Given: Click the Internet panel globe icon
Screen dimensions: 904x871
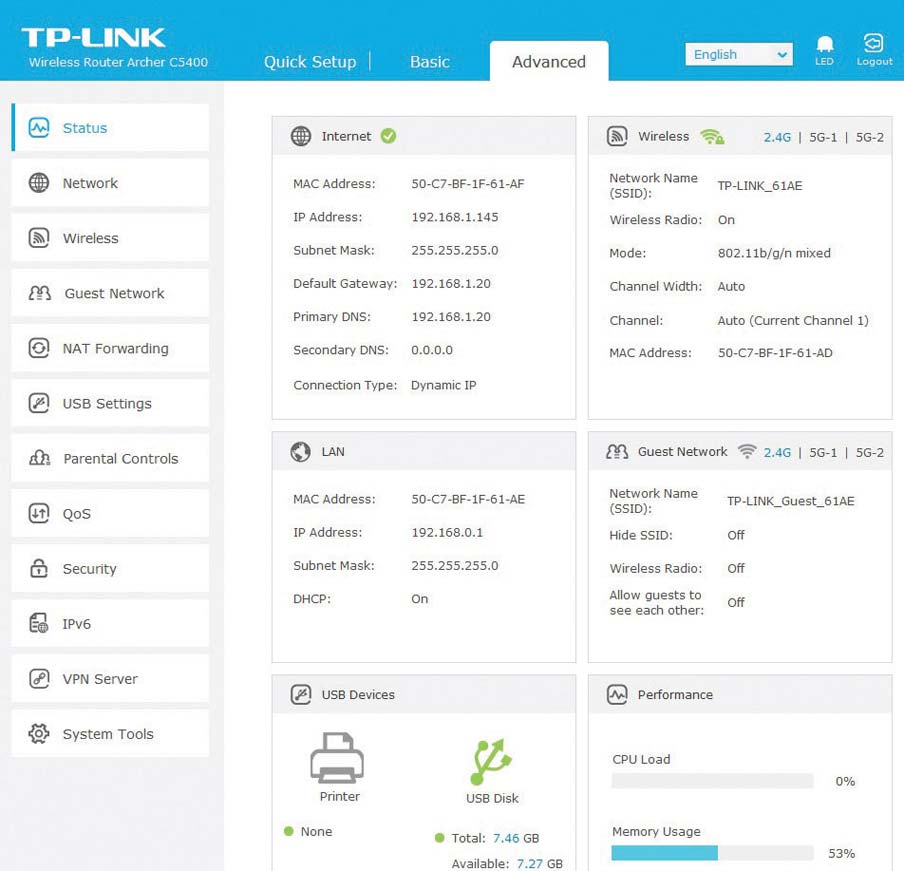Looking at the screenshot, I should click(x=301, y=136).
